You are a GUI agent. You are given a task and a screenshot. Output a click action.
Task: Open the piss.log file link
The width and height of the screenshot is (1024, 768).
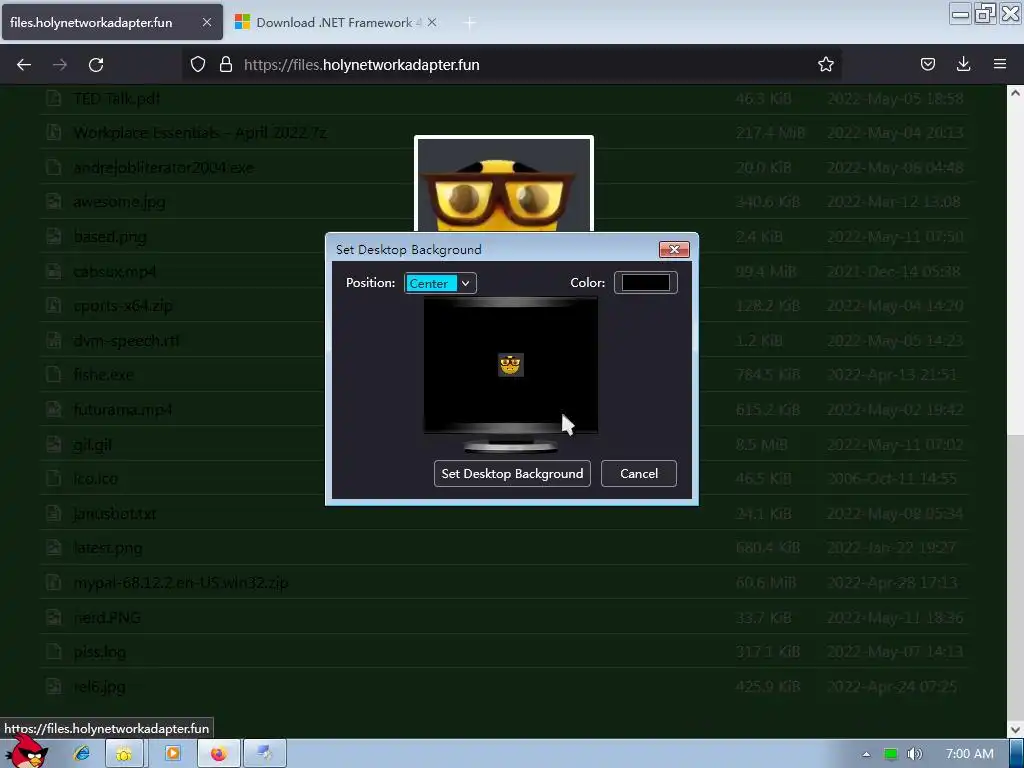[x=99, y=652]
